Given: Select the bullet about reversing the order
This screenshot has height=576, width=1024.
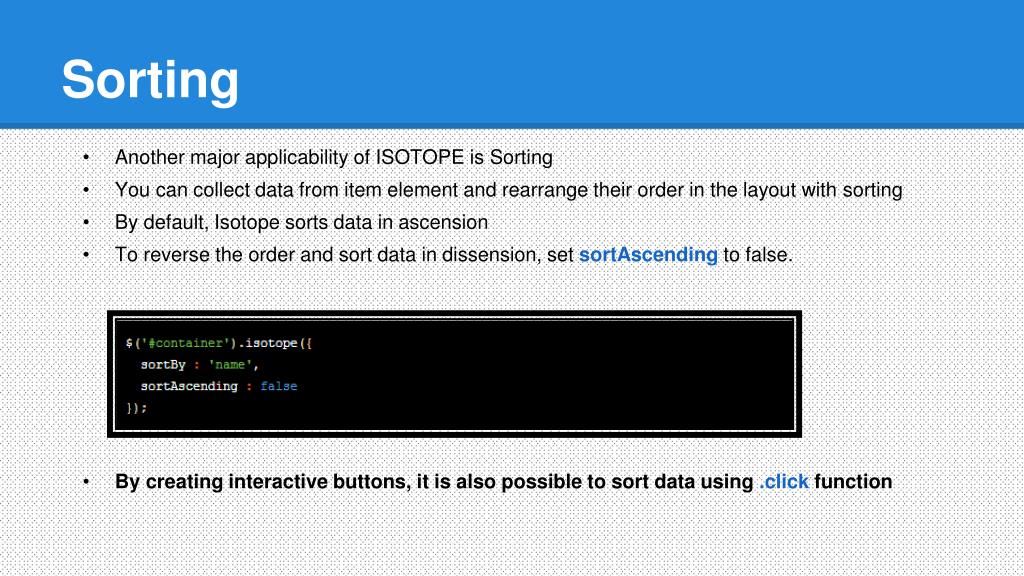Looking at the screenshot, I should coord(454,255).
